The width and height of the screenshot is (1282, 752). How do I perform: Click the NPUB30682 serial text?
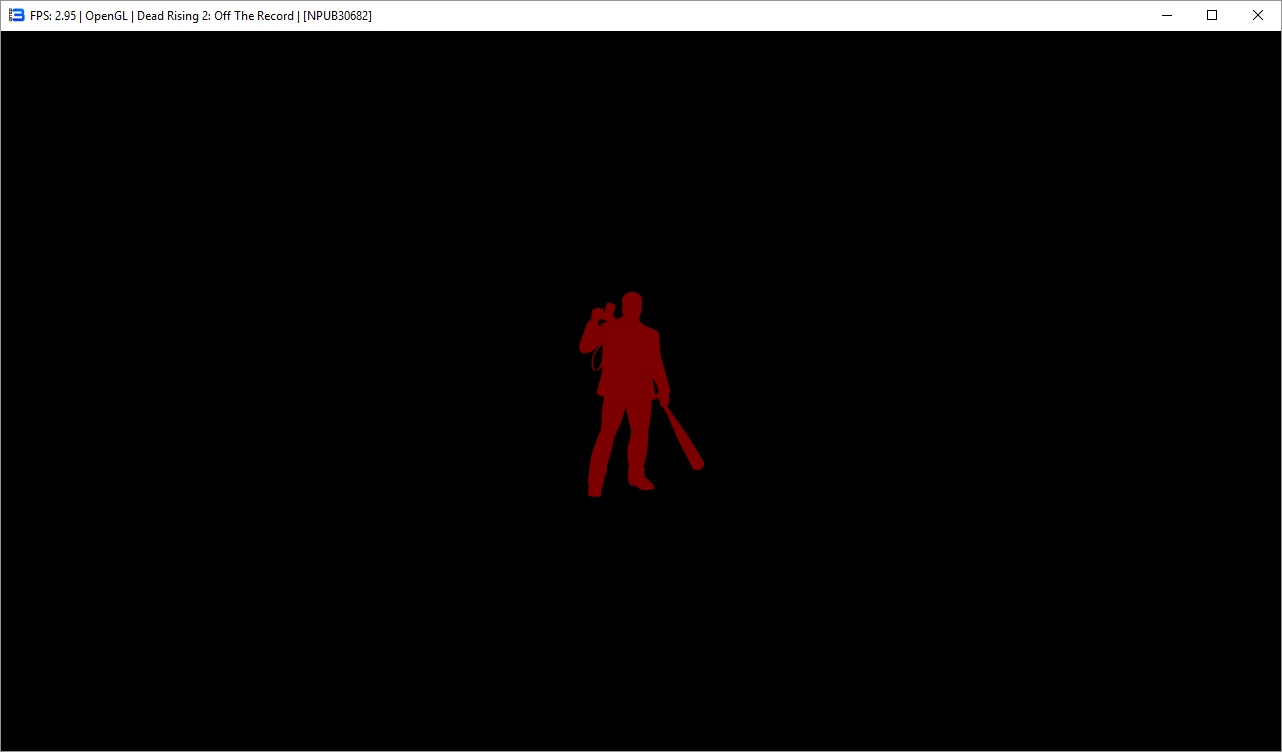pos(337,16)
